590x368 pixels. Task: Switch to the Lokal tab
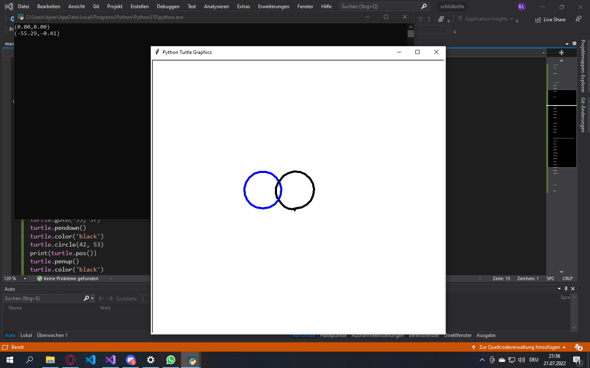click(x=26, y=335)
